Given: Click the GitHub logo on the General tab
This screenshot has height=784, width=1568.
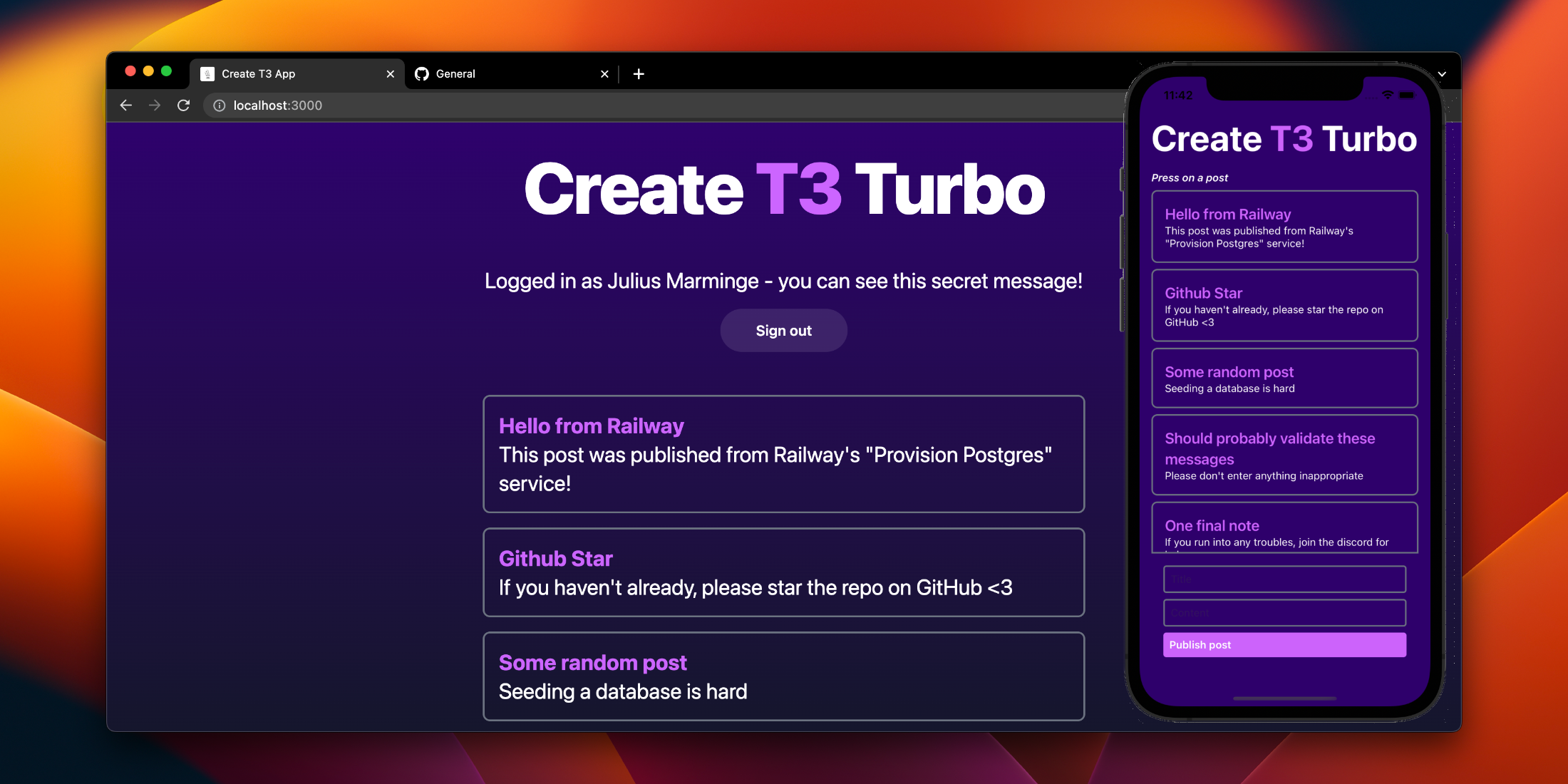Looking at the screenshot, I should click(x=423, y=73).
